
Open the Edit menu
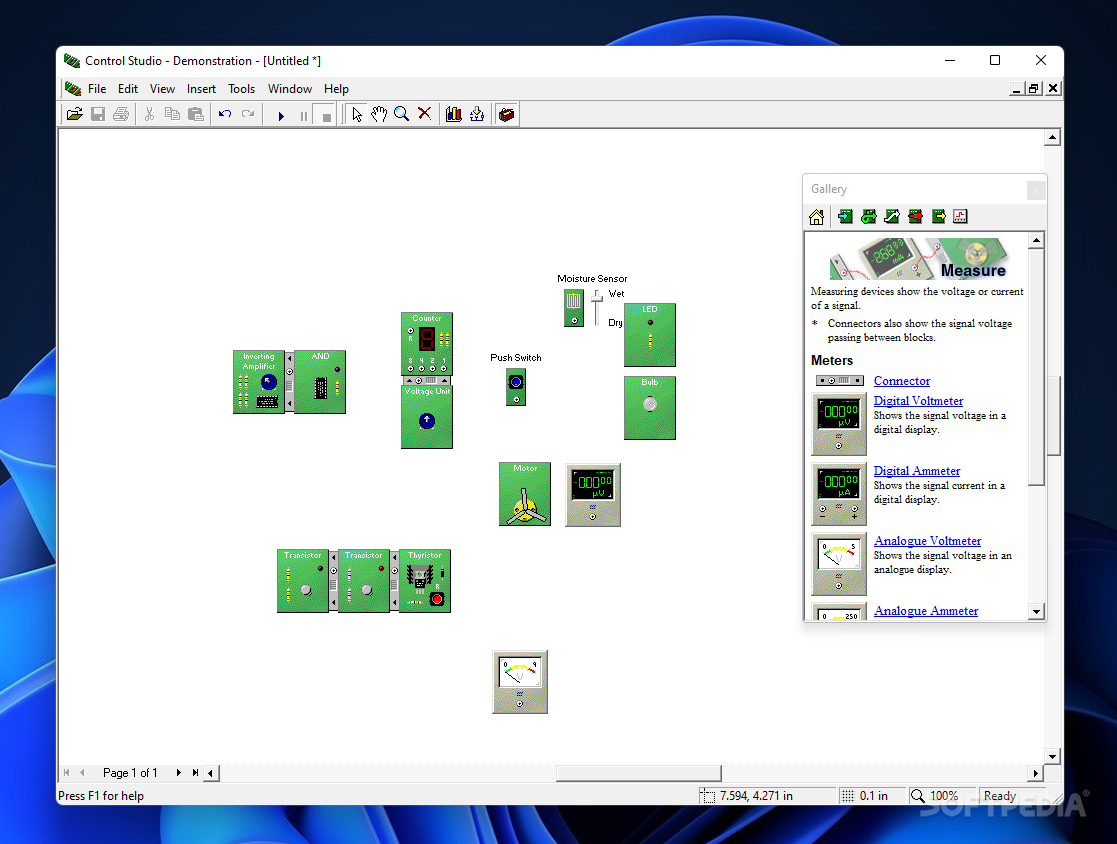(128, 89)
